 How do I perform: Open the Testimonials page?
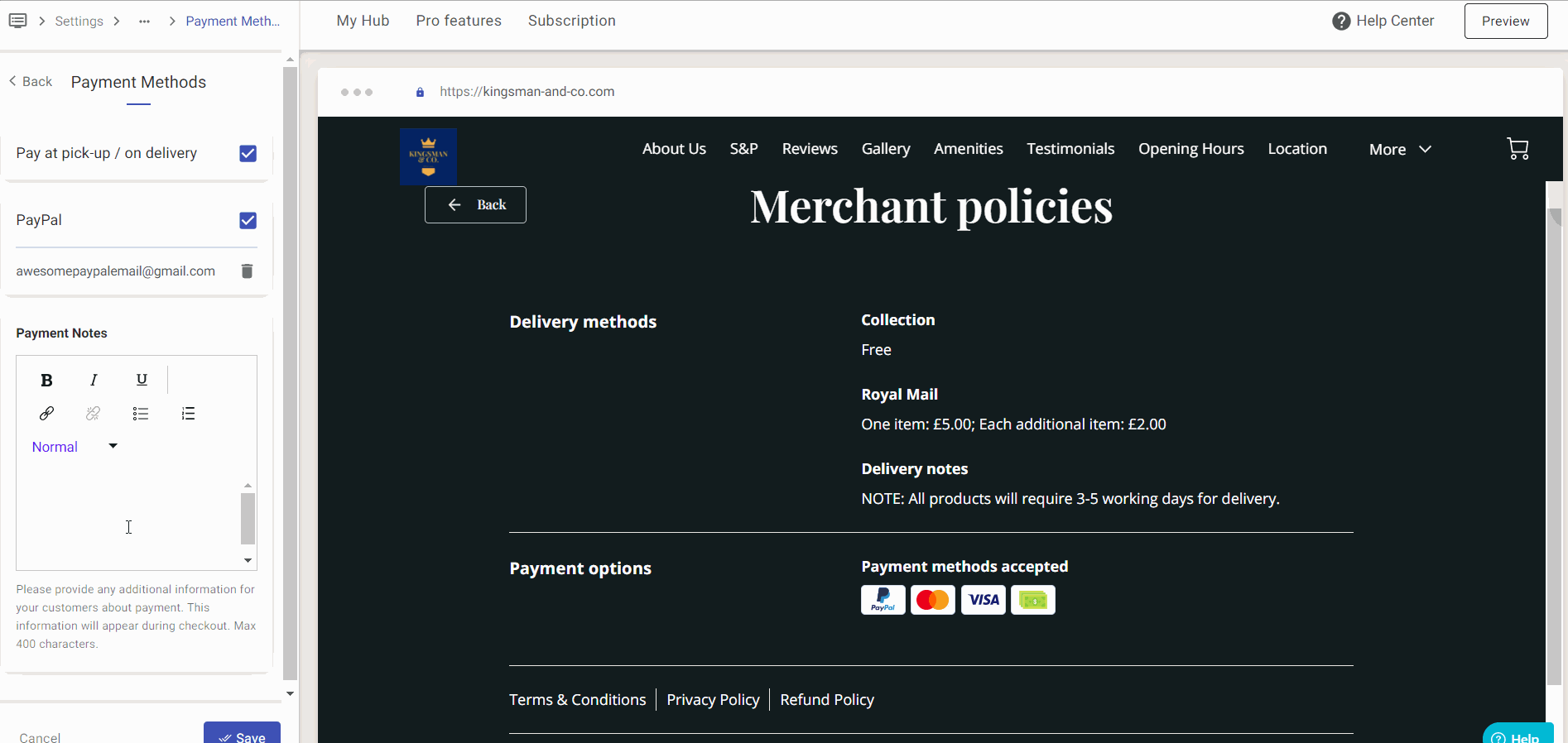1070,149
